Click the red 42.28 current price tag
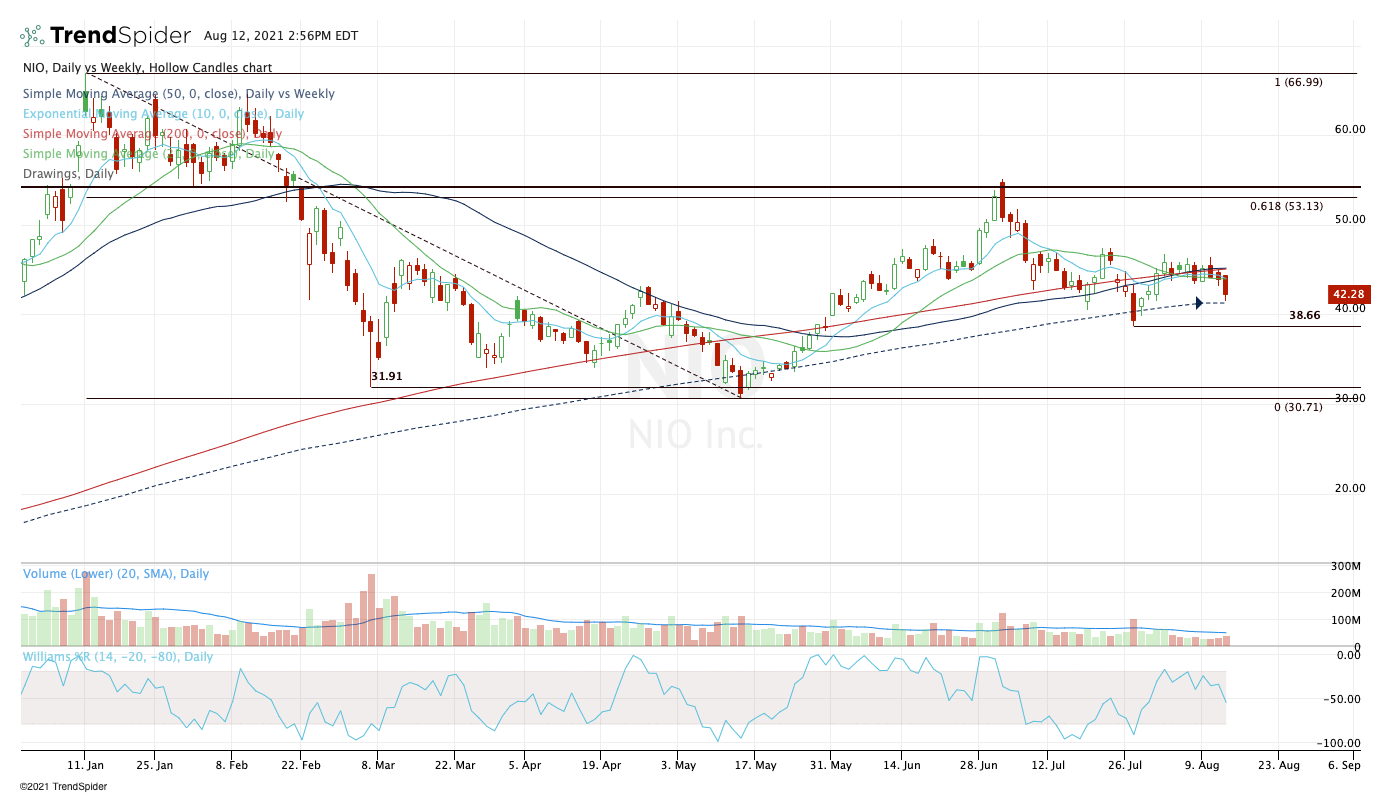This screenshot has height=796, width=1391. click(x=1347, y=294)
